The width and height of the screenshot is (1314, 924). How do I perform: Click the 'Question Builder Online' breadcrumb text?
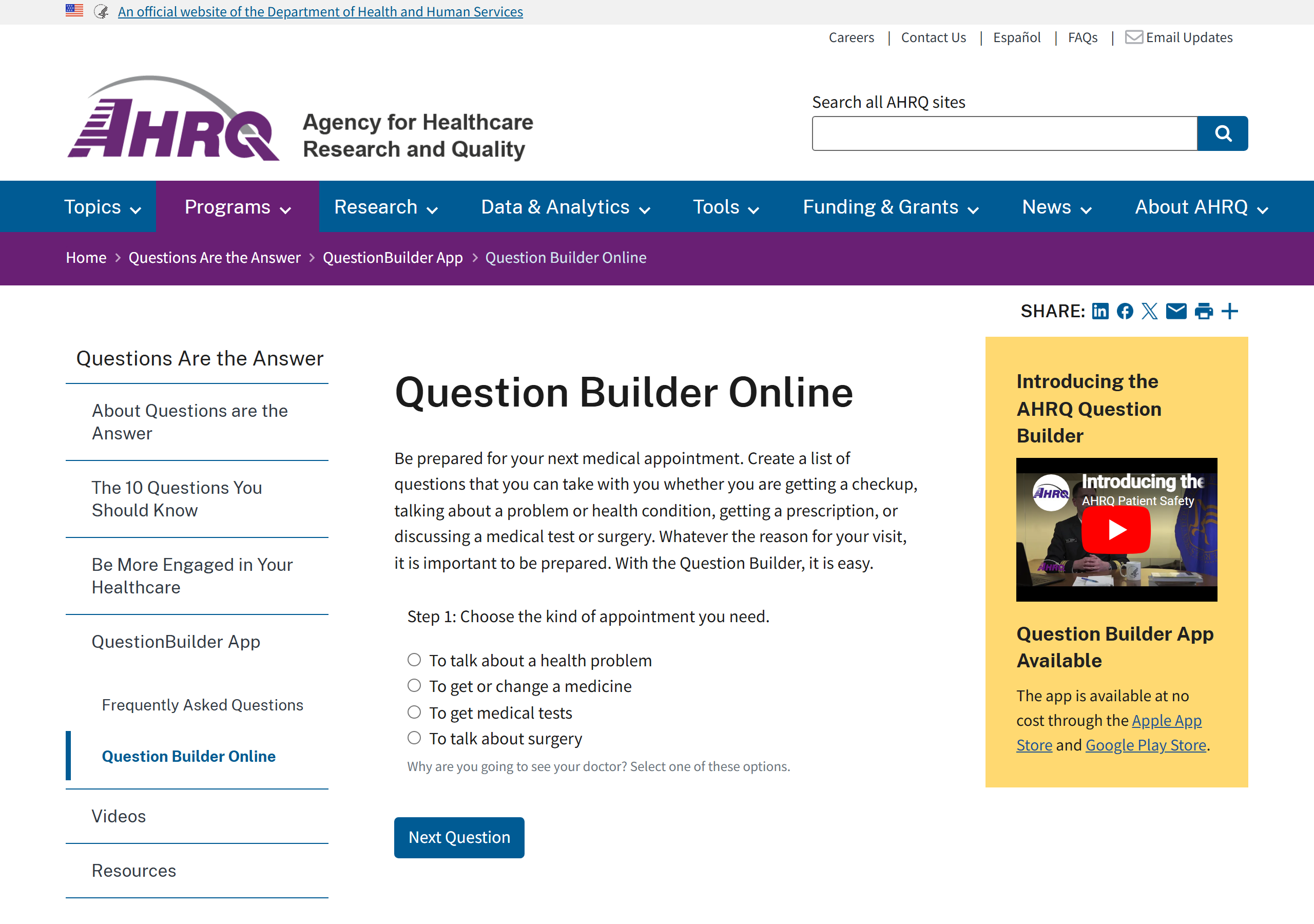(566, 258)
